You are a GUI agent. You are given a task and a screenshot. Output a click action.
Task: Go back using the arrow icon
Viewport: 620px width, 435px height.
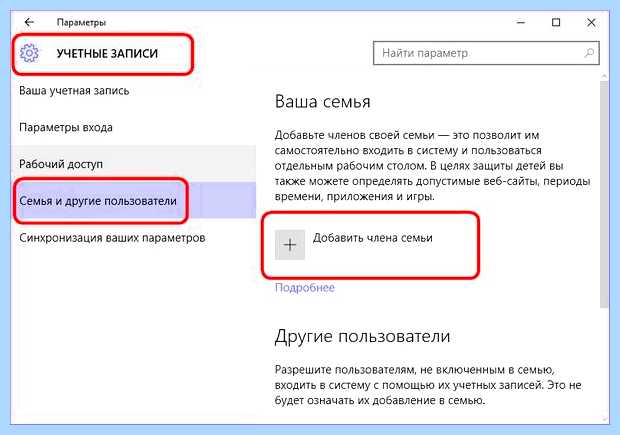pos(29,22)
